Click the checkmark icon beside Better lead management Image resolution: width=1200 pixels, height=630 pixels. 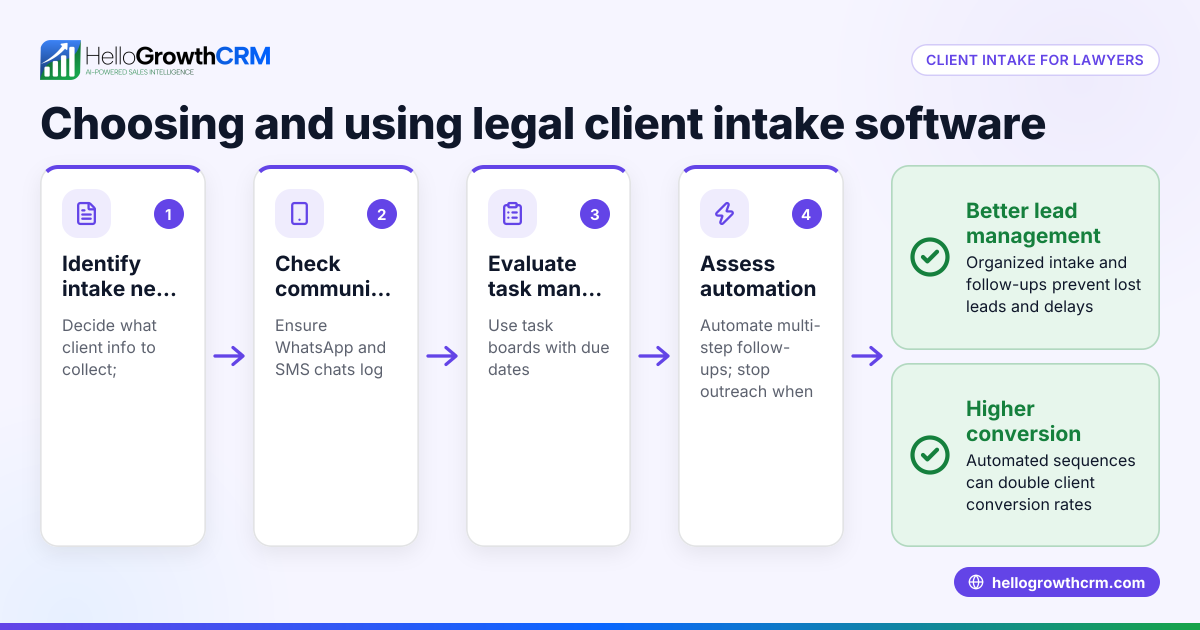pos(930,257)
